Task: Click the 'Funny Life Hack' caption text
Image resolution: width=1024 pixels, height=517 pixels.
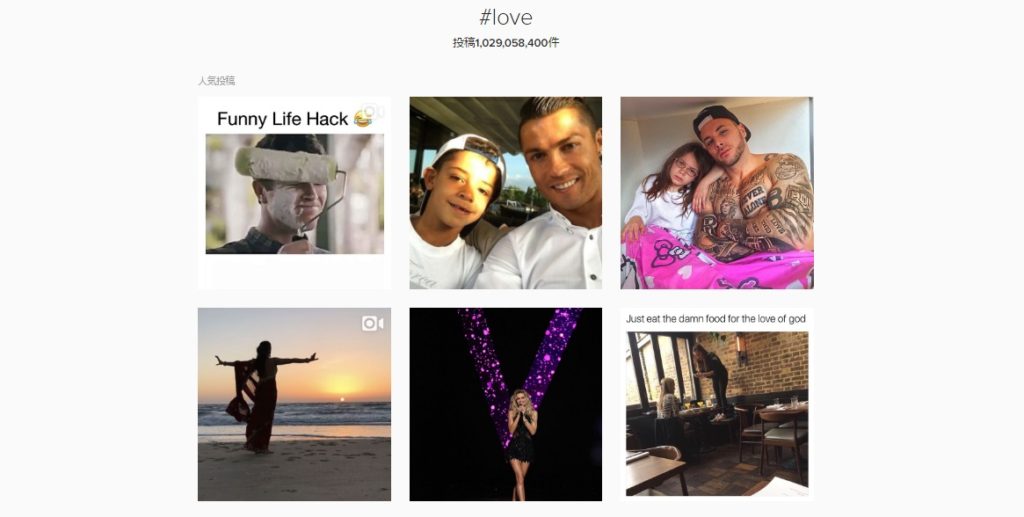Action: click(283, 119)
